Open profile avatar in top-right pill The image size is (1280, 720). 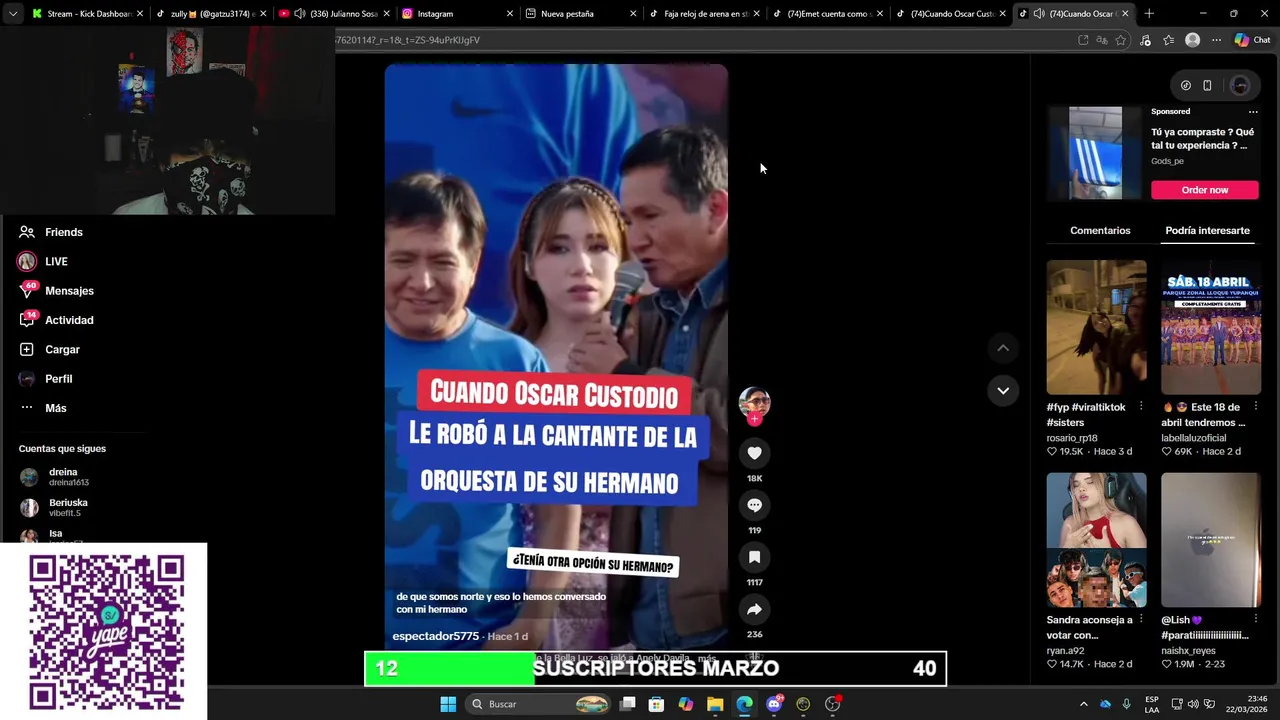coord(1240,85)
